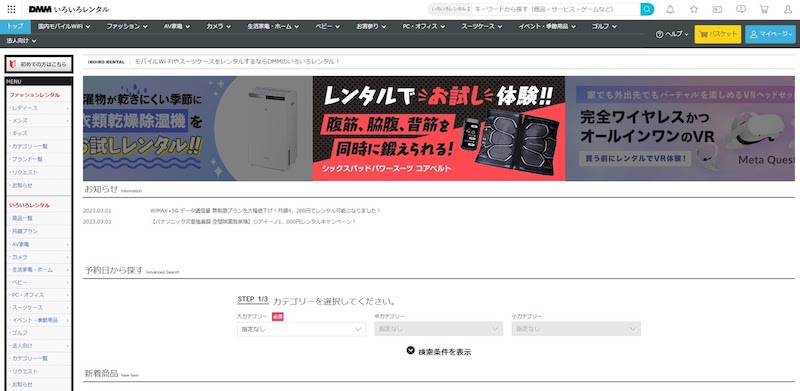The image size is (800, 391).
Task: Open the シックスパッド コアベルト banner
Action: tap(439, 129)
